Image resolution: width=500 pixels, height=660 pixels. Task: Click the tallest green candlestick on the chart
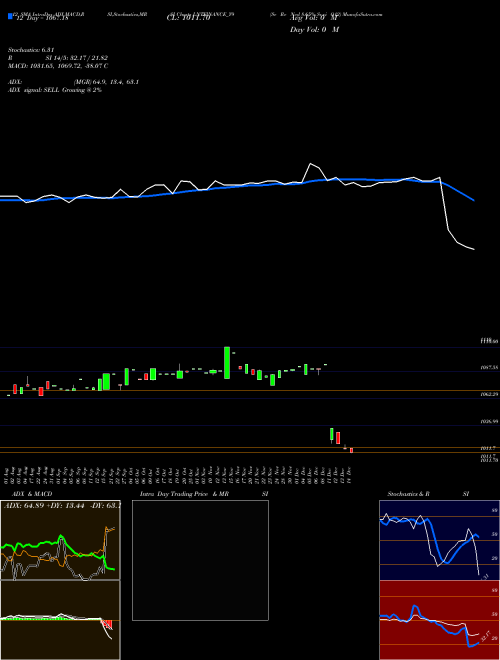pos(227,362)
